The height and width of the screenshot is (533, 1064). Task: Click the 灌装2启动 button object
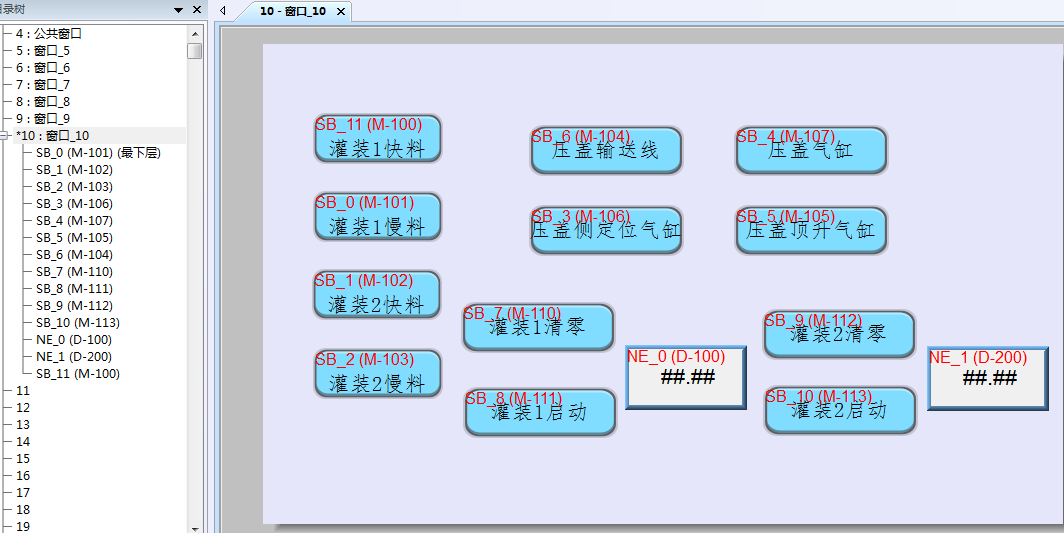click(840, 411)
